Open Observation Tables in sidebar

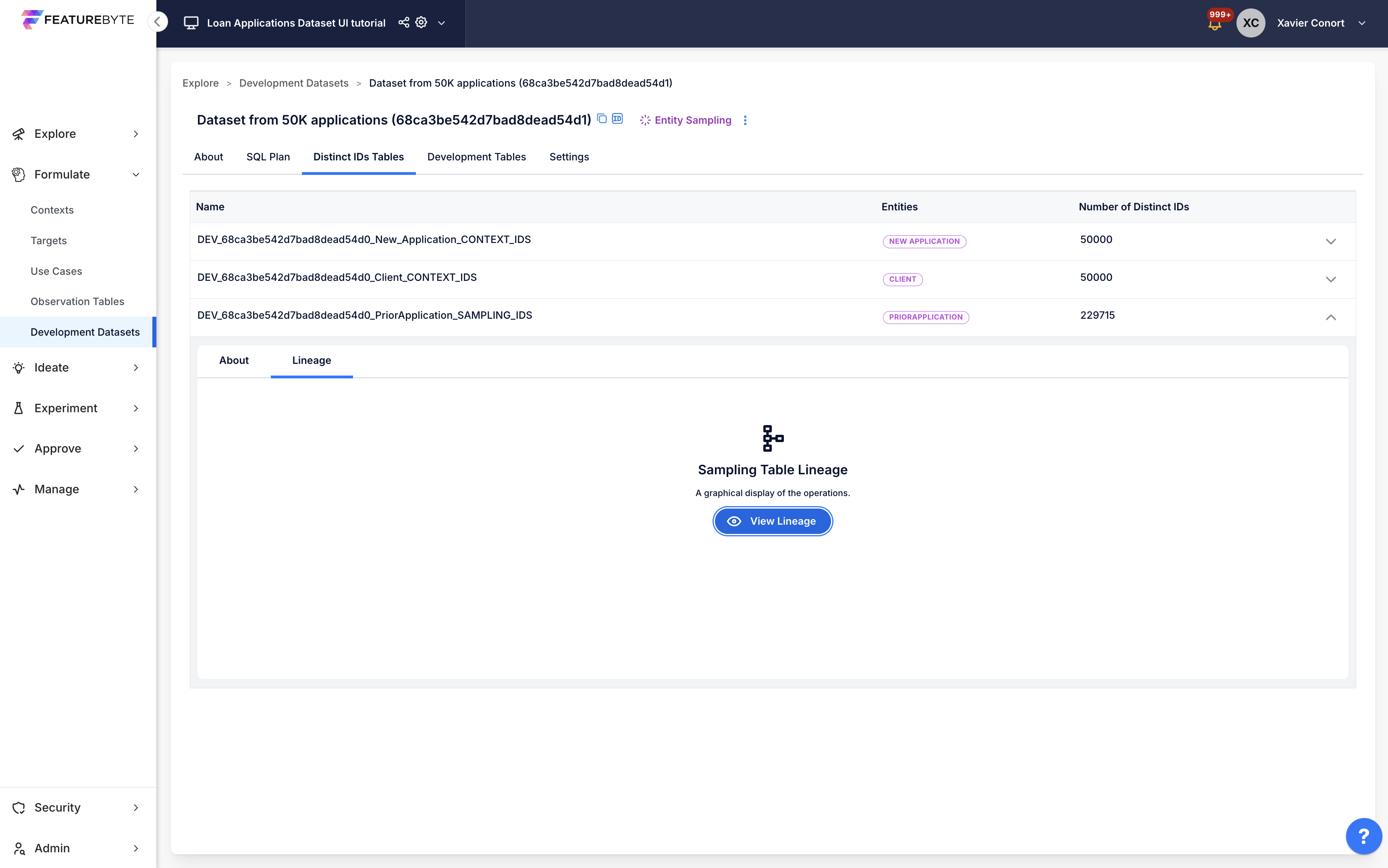[x=77, y=301]
